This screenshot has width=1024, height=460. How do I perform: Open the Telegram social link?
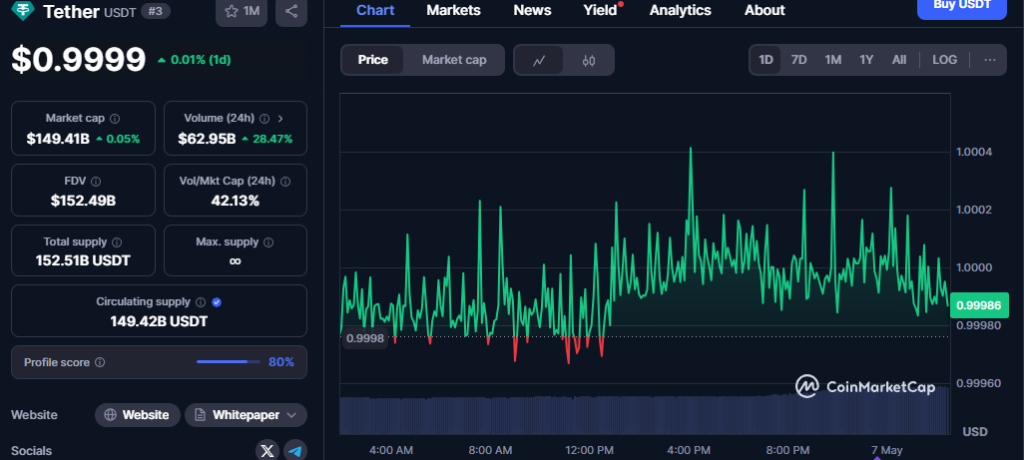[295, 450]
